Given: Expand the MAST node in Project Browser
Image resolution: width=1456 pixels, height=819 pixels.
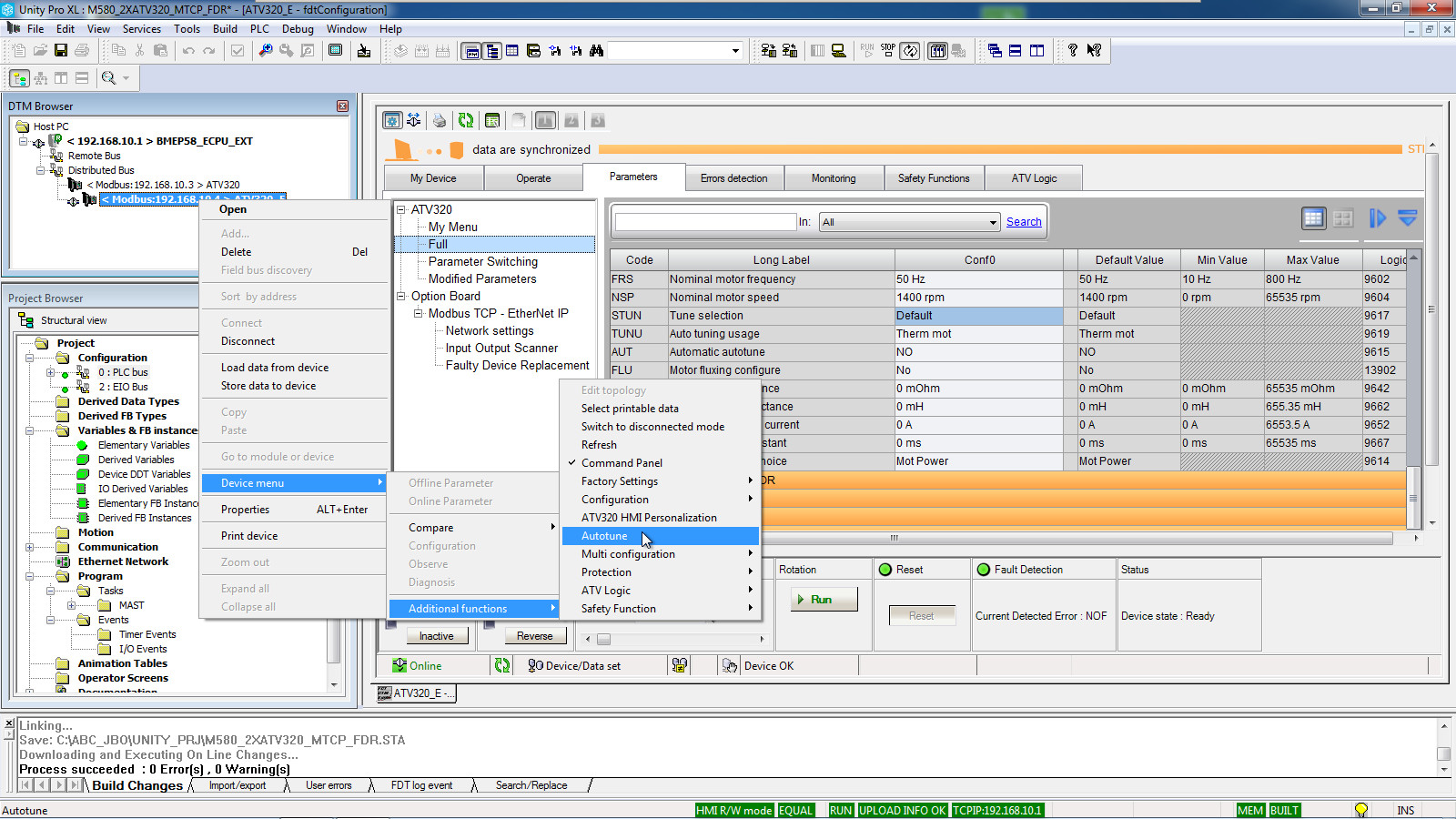Looking at the screenshot, I should pyautogui.click(x=71, y=605).
